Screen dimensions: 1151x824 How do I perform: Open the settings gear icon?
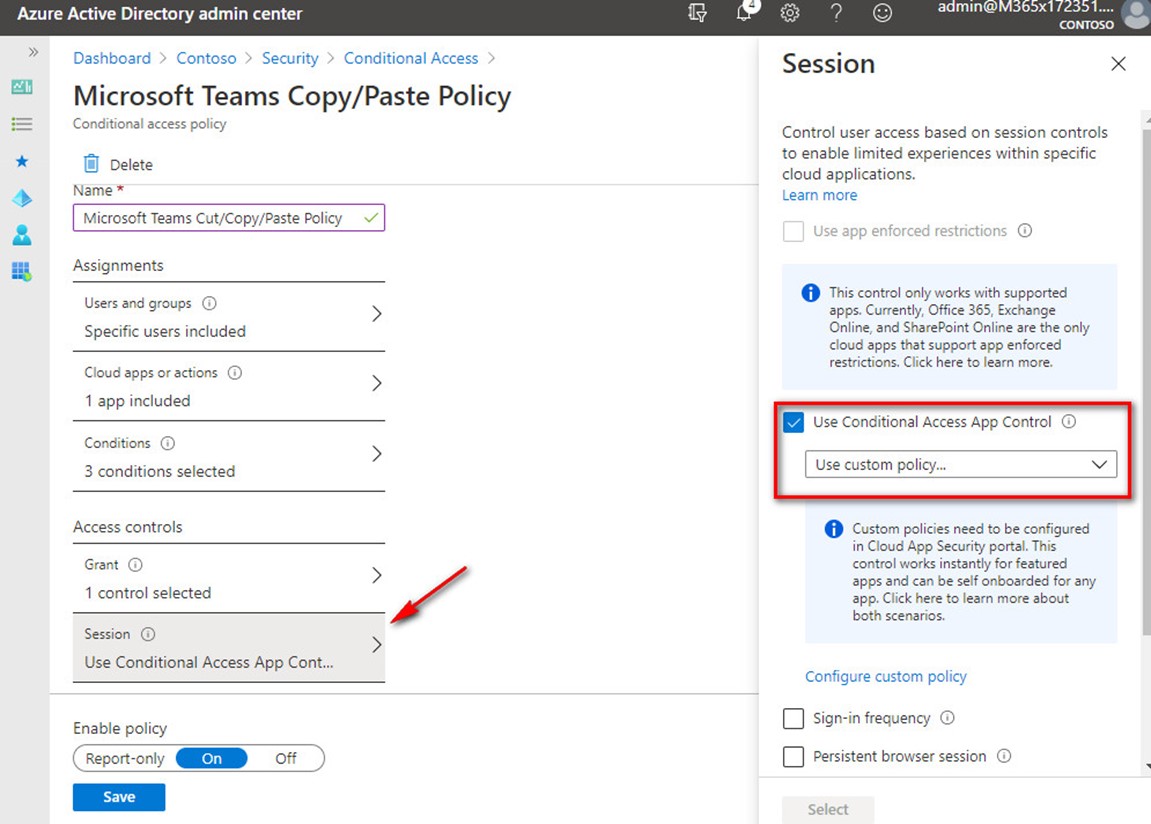[790, 13]
